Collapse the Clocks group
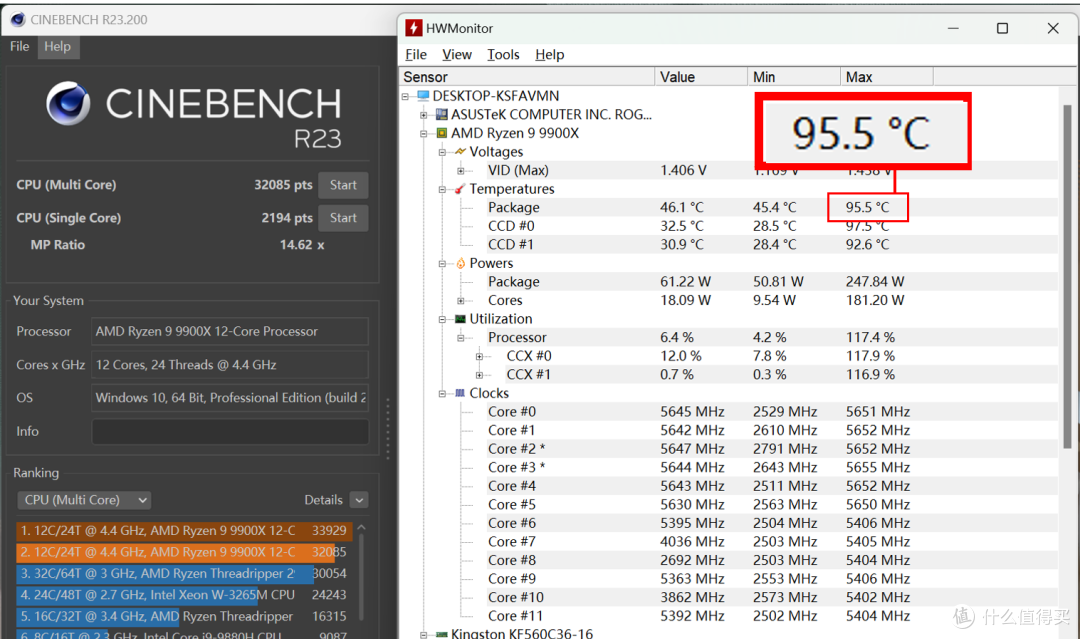This screenshot has width=1080, height=639. [443, 394]
